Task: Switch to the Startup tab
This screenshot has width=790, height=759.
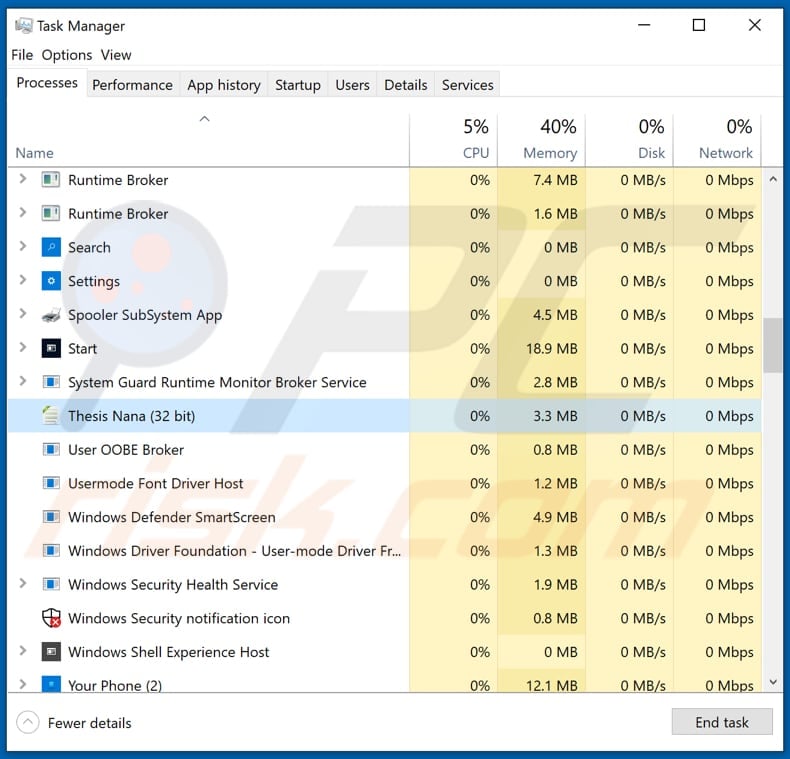Action: (298, 85)
